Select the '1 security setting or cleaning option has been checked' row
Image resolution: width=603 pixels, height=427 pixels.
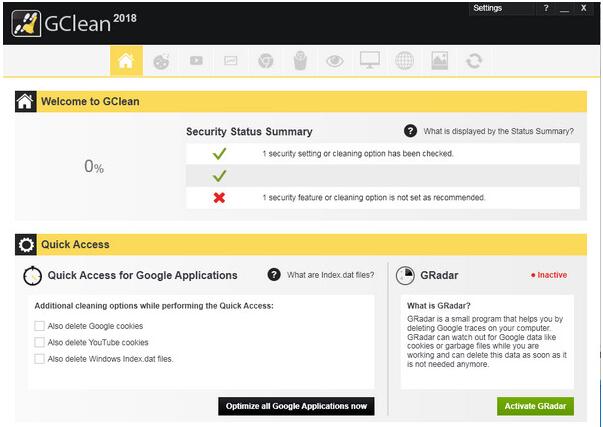tap(383, 154)
